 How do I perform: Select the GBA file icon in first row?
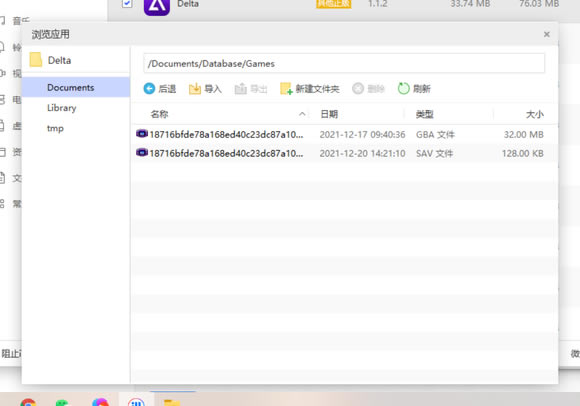point(142,133)
